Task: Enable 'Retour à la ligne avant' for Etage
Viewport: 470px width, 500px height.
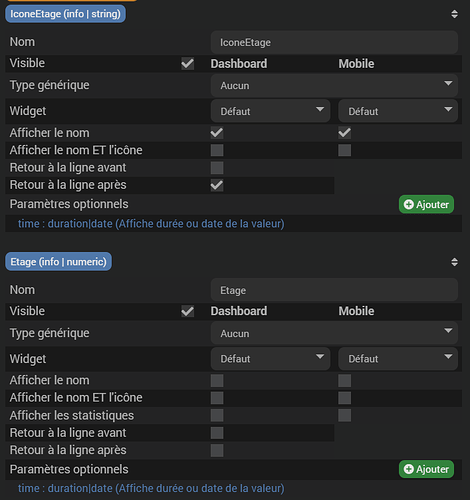Action: point(217,433)
